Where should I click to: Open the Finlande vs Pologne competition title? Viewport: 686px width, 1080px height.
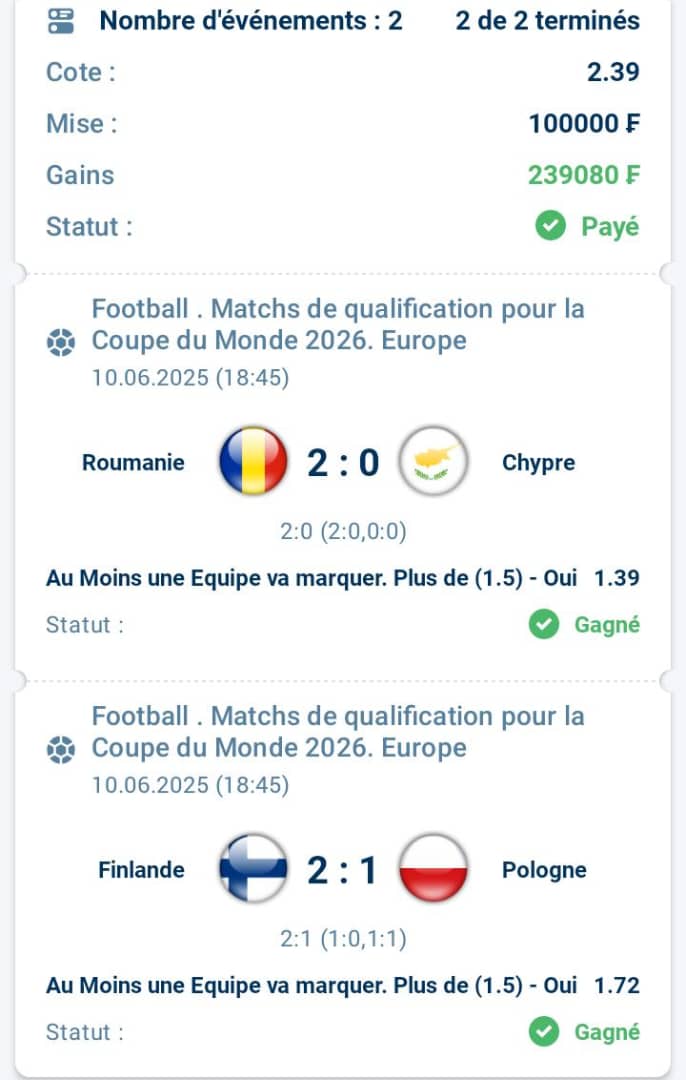337,732
